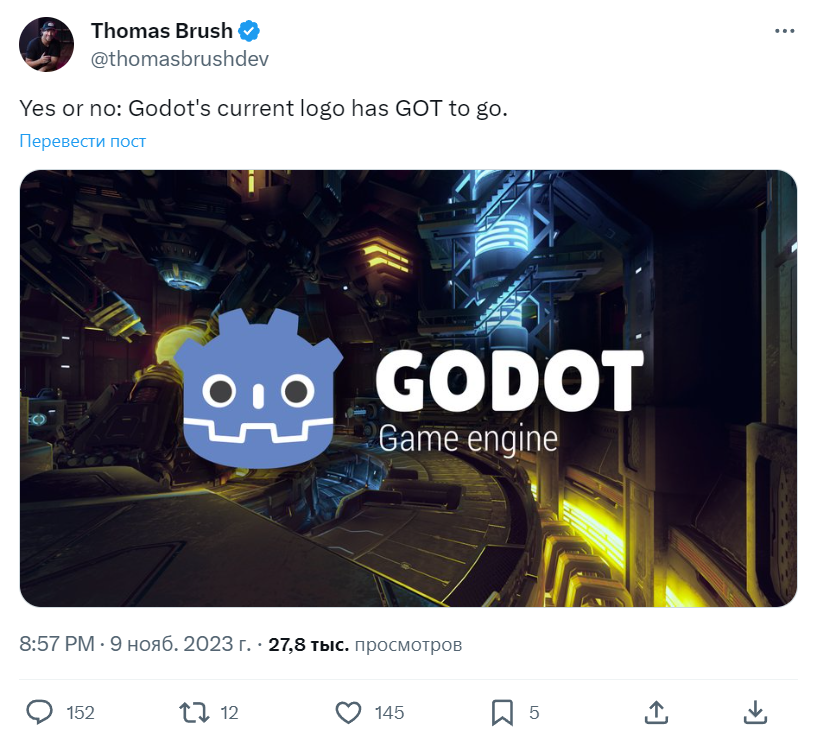Click Перевести пост to translate
The width and height of the screenshot is (820, 740).
coord(83,141)
